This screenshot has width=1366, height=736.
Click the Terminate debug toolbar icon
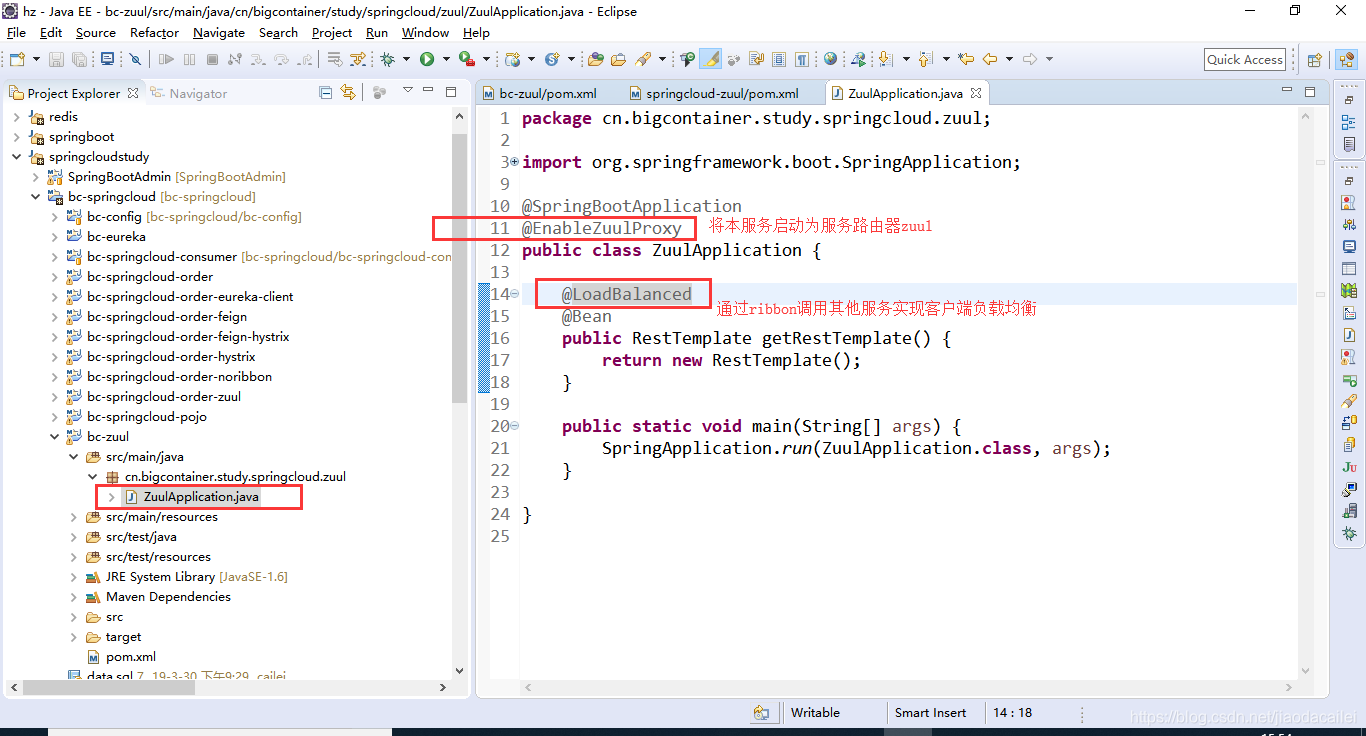tap(212, 59)
